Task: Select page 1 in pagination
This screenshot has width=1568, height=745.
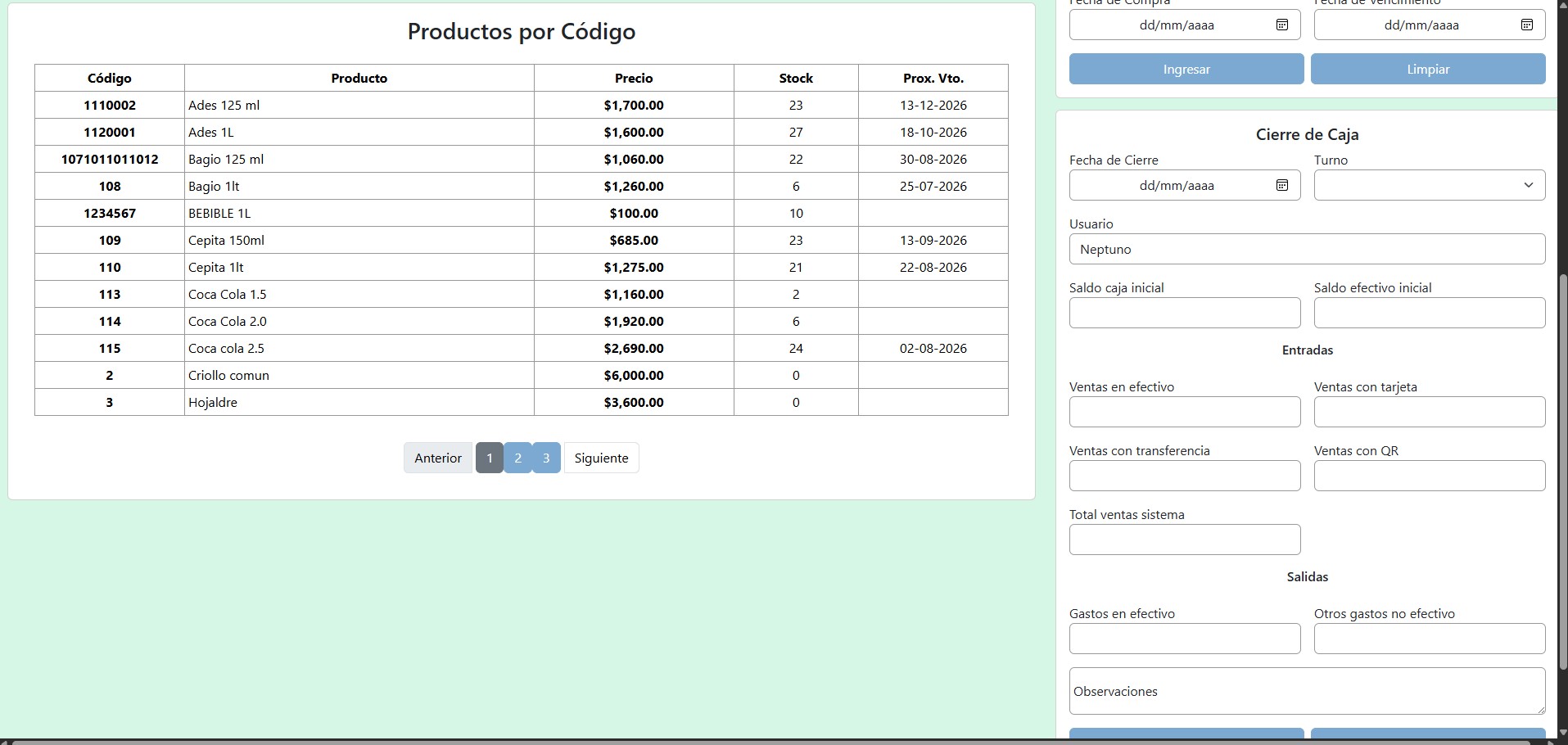Action: [x=490, y=458]
